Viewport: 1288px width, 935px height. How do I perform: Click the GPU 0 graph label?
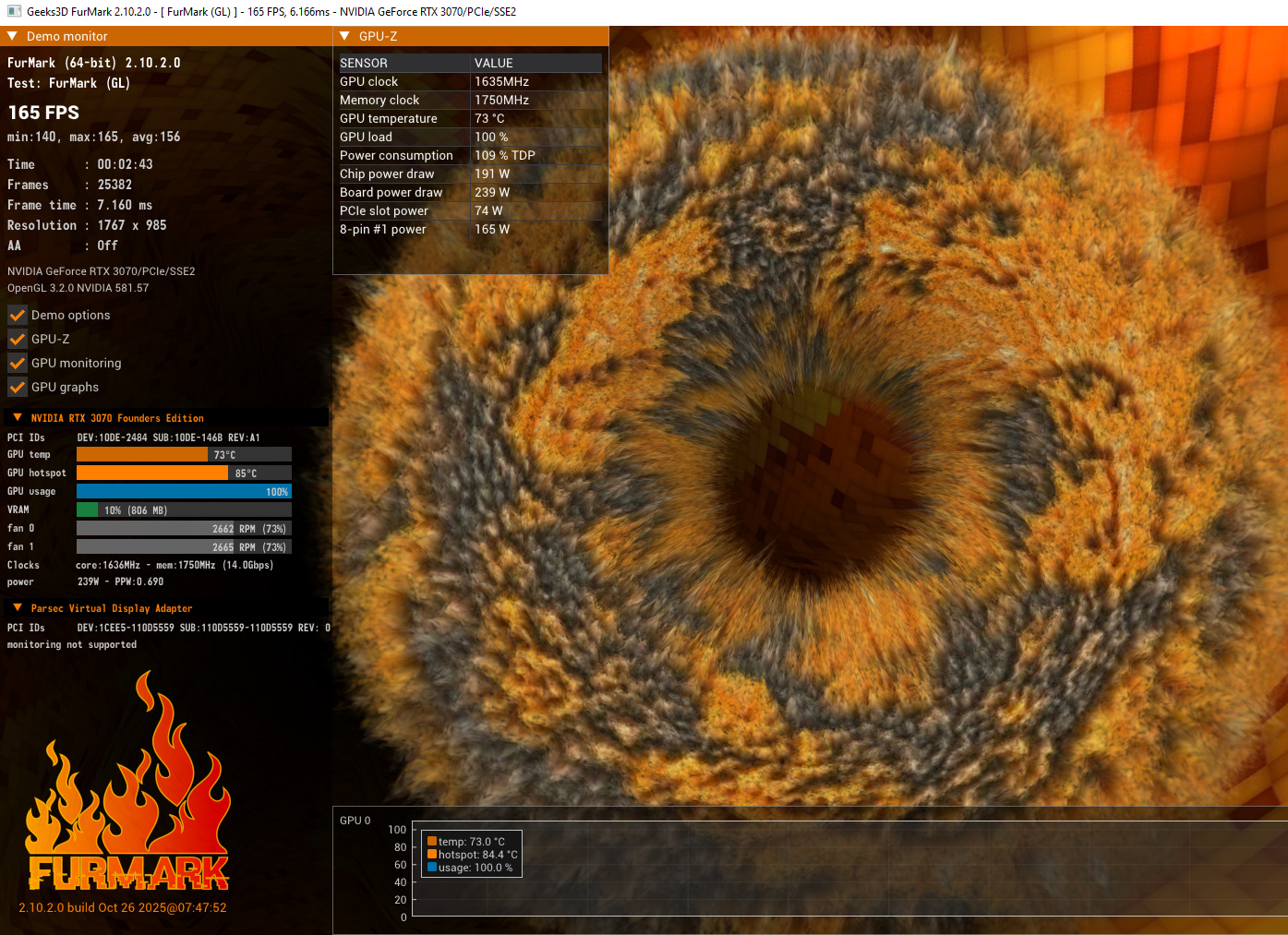point(355,820)
